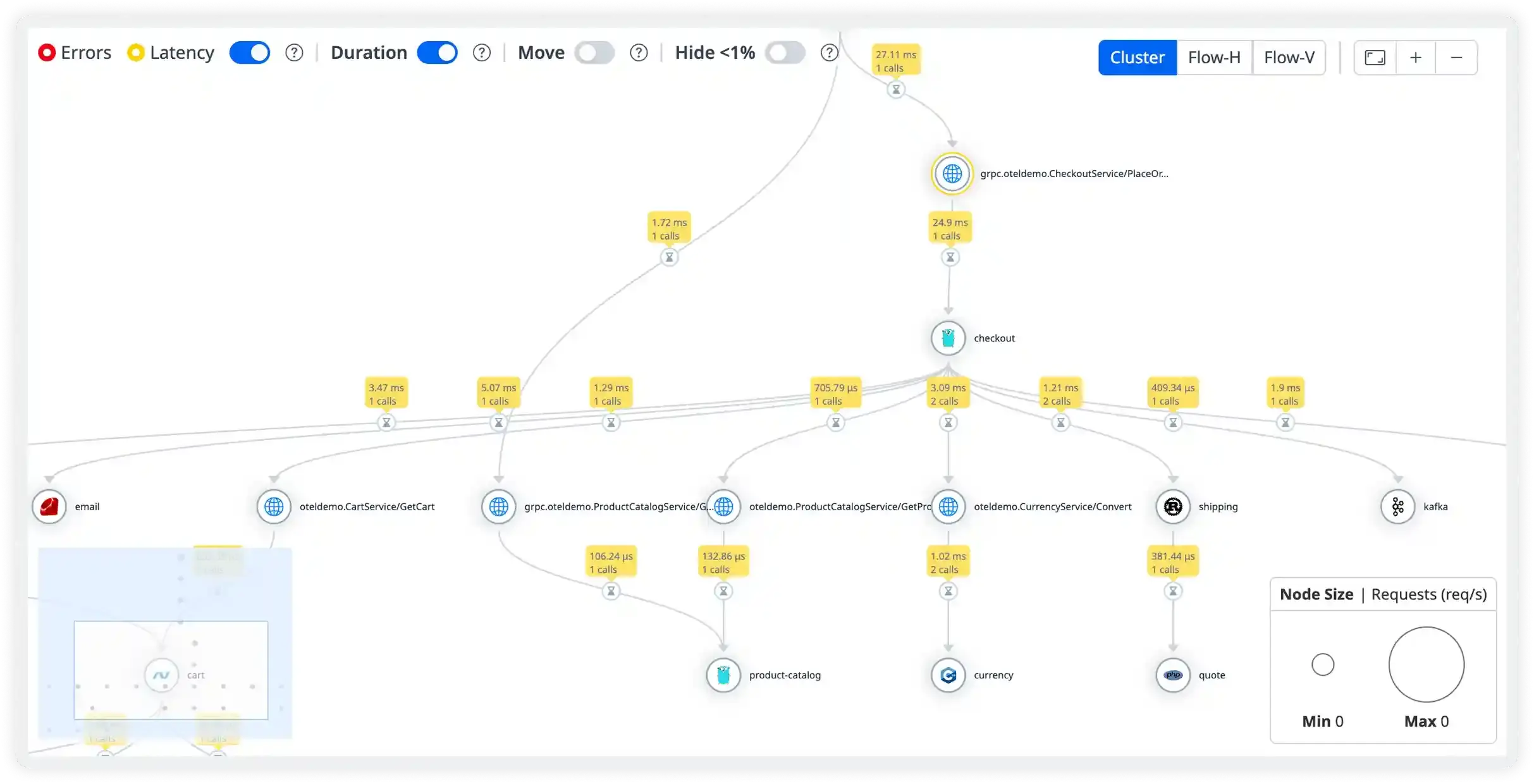Click the cart node in the minimap

(x=162, y=675)
